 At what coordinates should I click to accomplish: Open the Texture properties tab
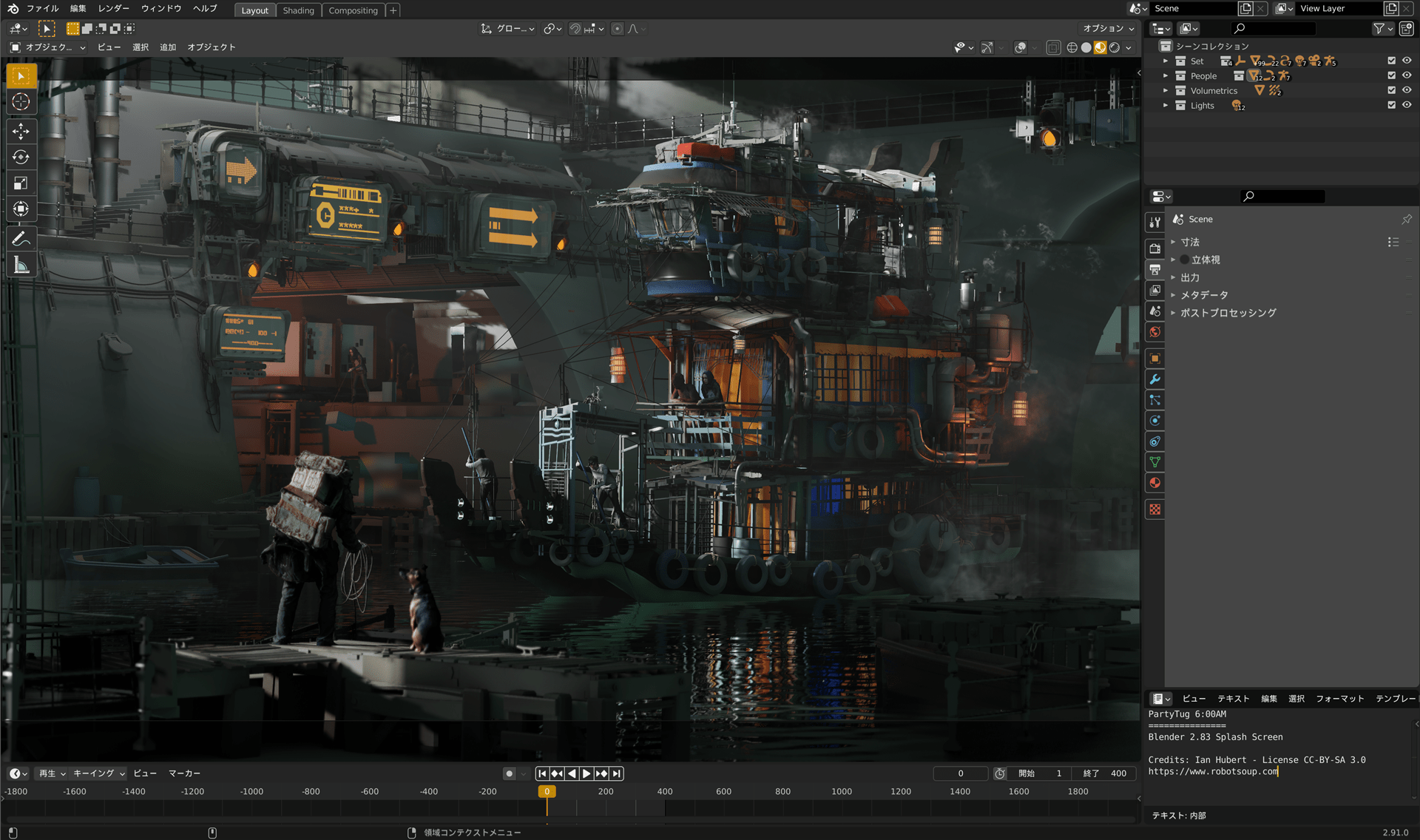[1154, 509]
